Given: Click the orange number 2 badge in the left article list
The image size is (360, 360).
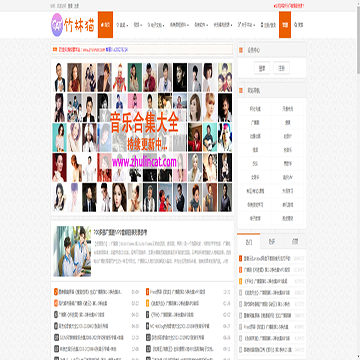Looking at the screenshot, I should click(x=56, y=303).
